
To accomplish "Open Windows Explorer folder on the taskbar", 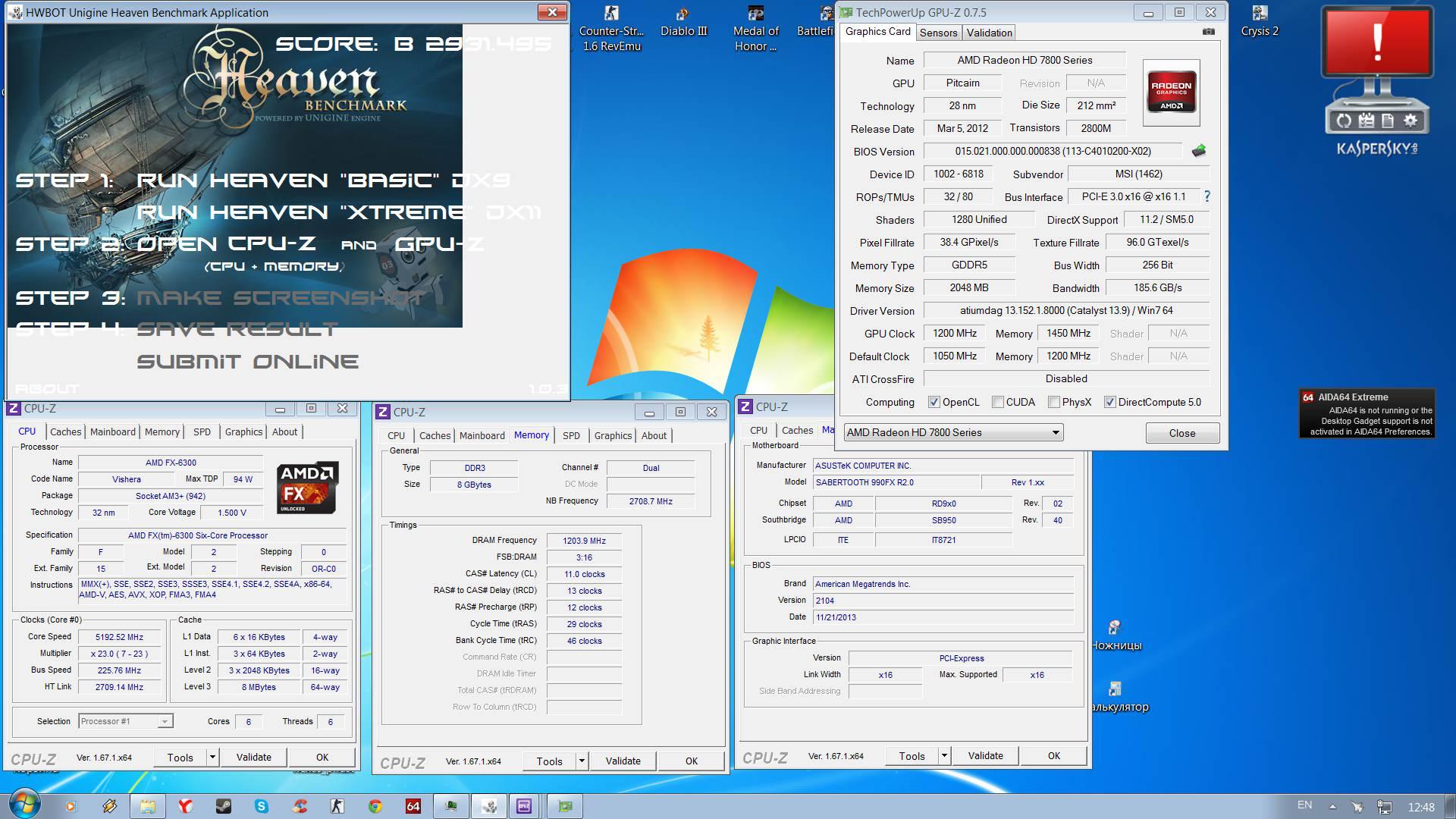I will (x=147, y=806).
